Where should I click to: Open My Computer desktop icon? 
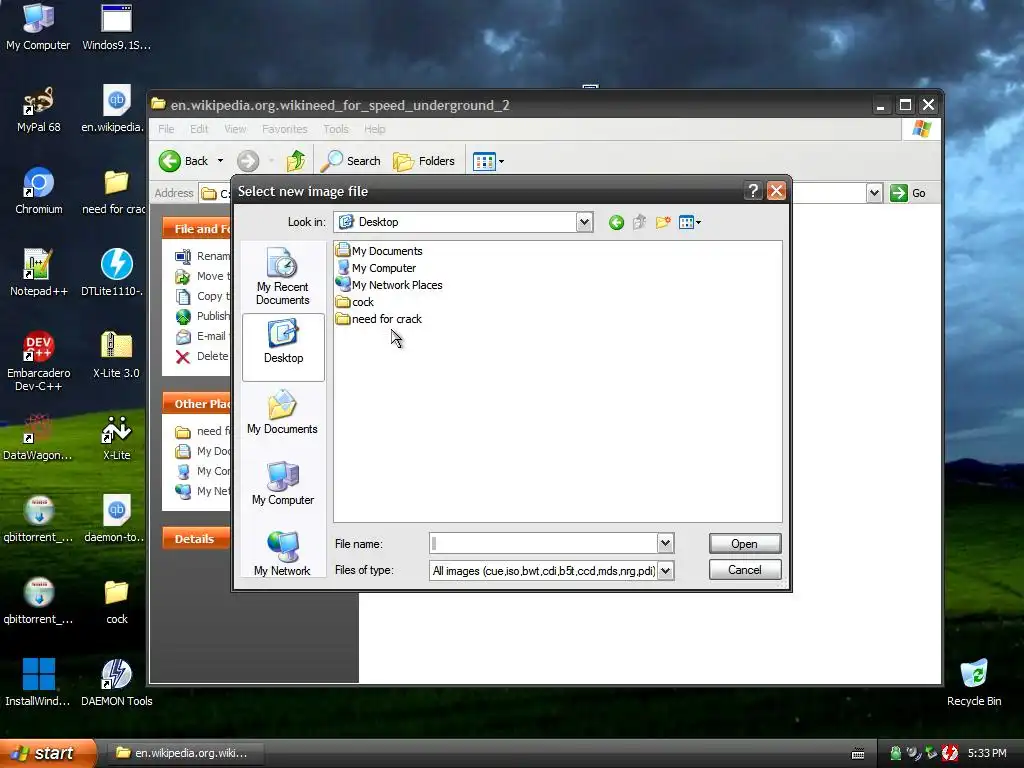38,27
